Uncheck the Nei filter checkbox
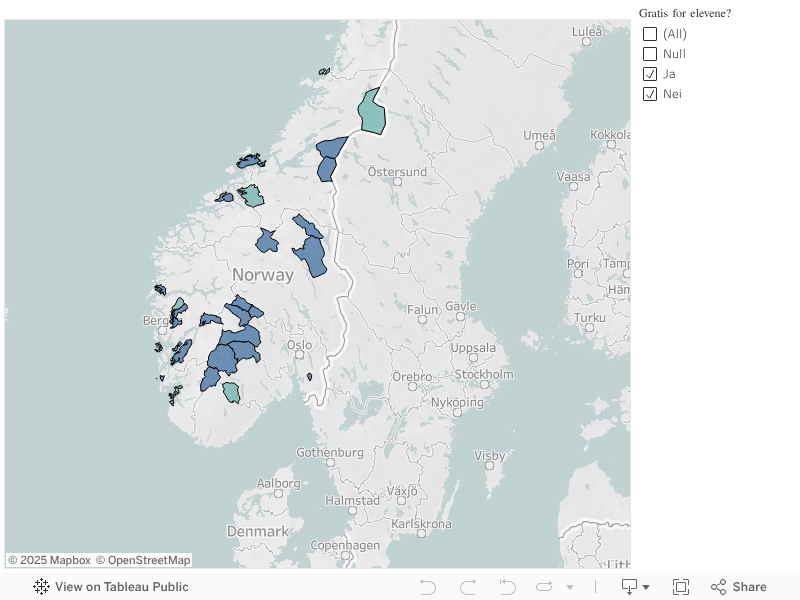 coord(649,94)
